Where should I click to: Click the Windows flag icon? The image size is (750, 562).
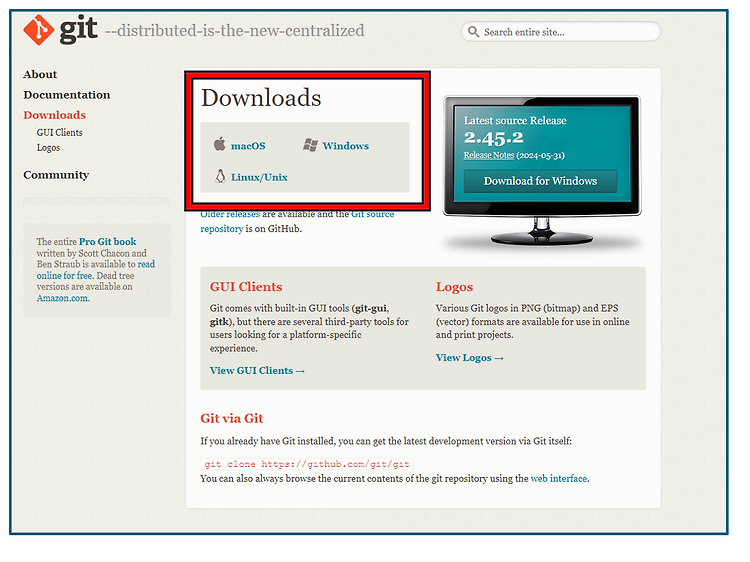[310, 145]
